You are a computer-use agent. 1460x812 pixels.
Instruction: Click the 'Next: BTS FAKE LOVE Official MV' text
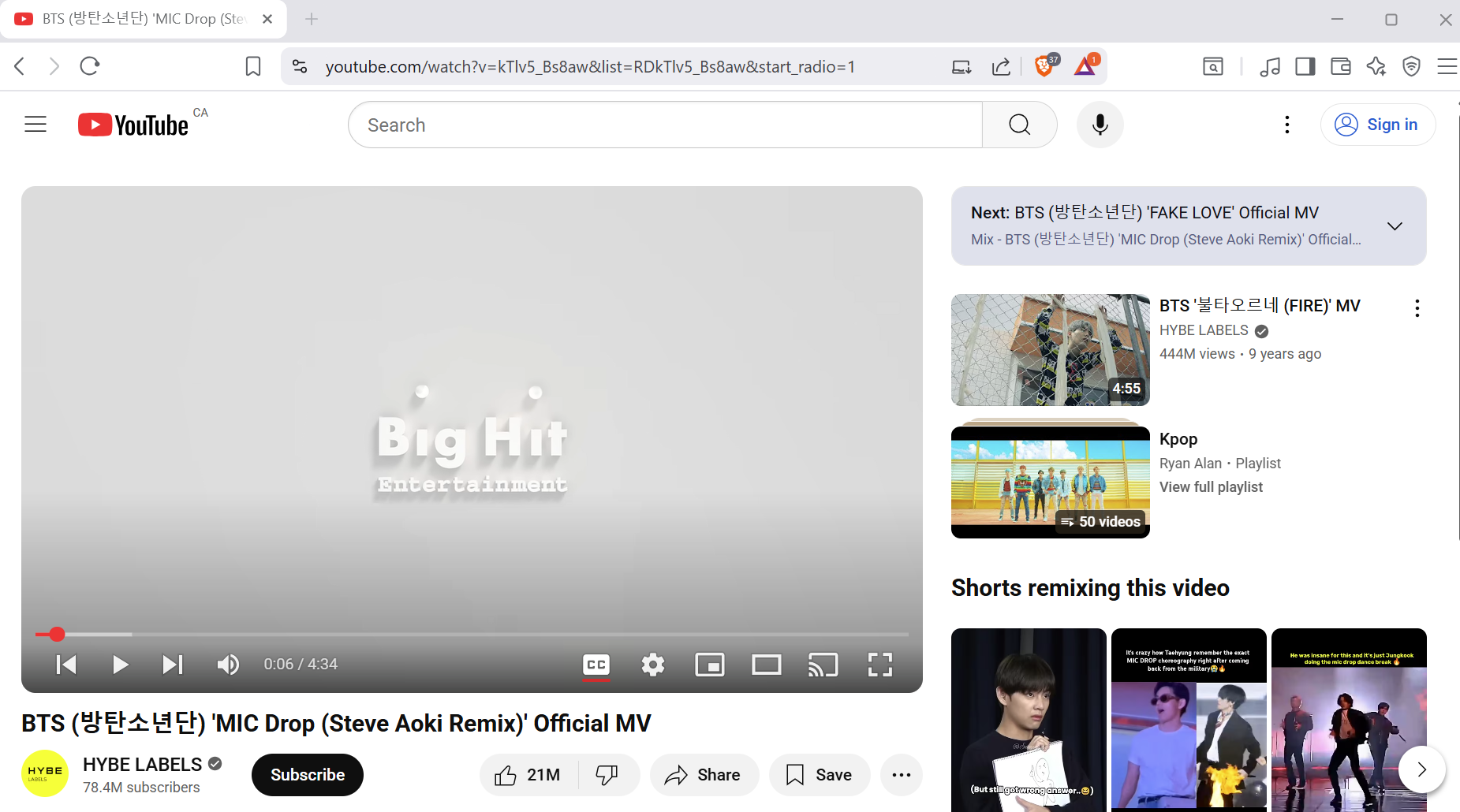1144,213
